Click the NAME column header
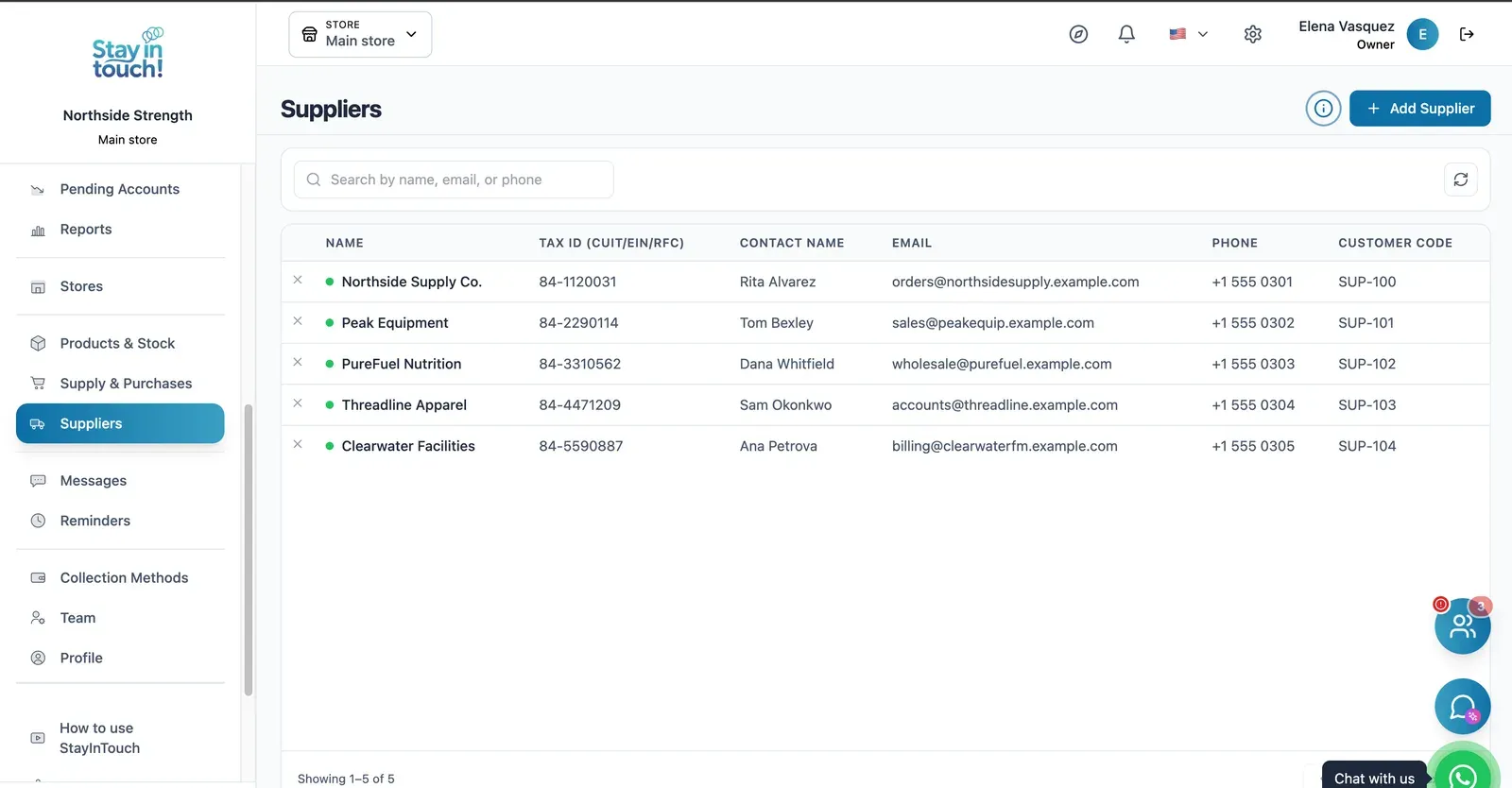The width and height of the screenshot is (1512, 788). click(x=345, y=243)
